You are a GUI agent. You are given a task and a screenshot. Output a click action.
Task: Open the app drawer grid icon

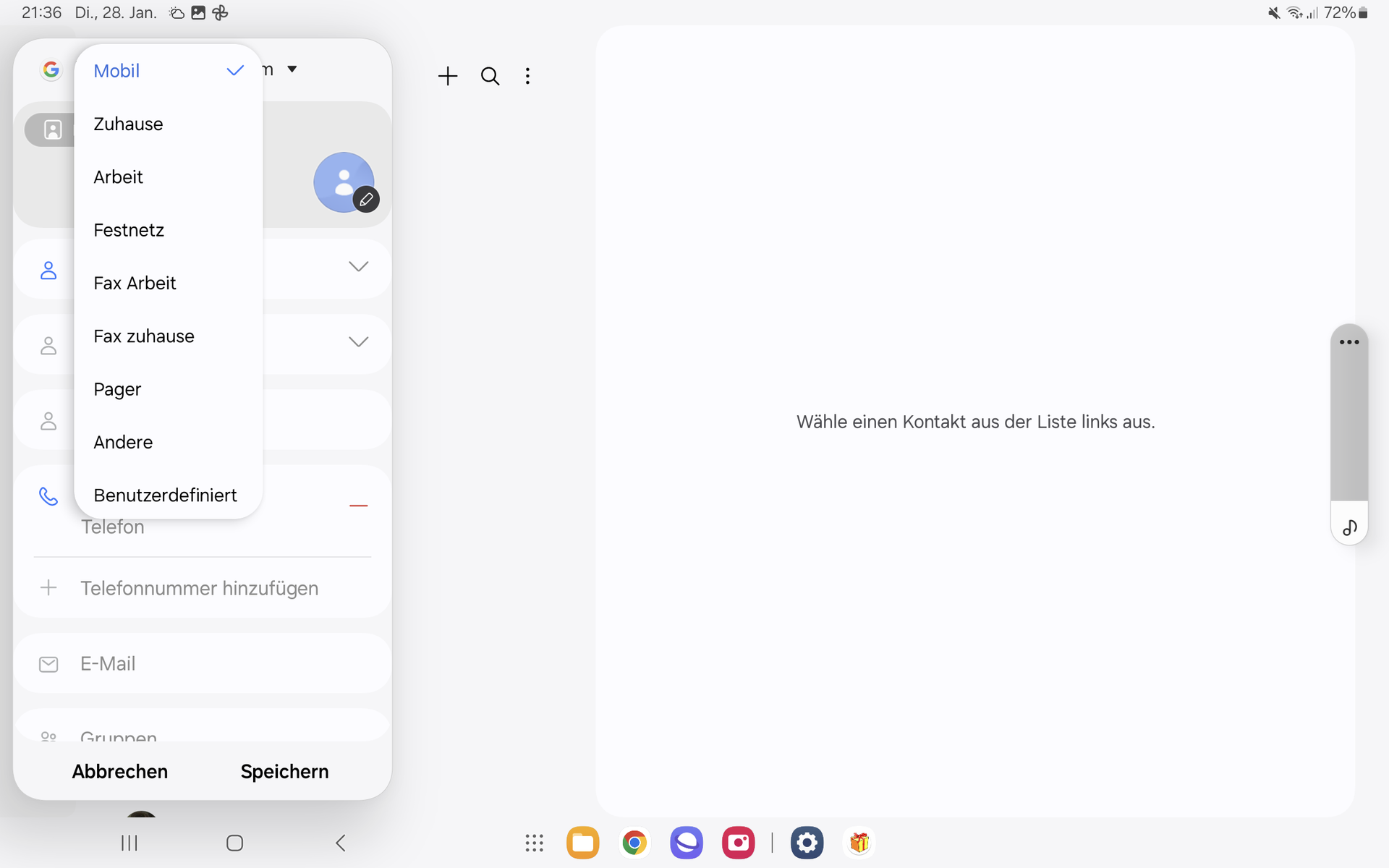534,843
